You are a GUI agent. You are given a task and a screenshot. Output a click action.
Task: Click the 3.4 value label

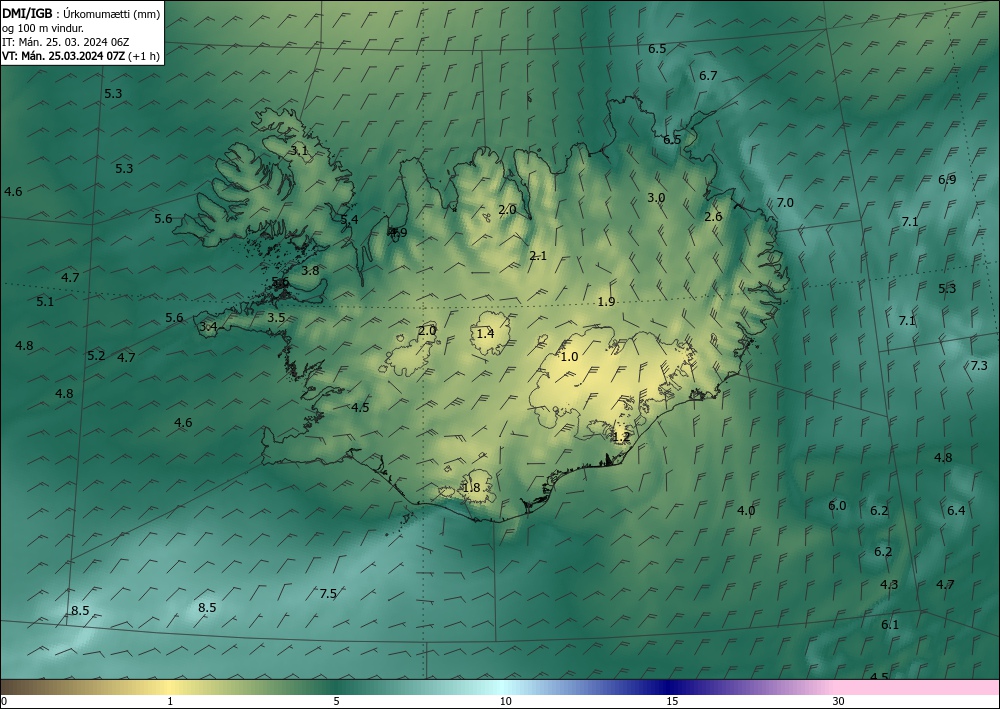pos(209,326)
